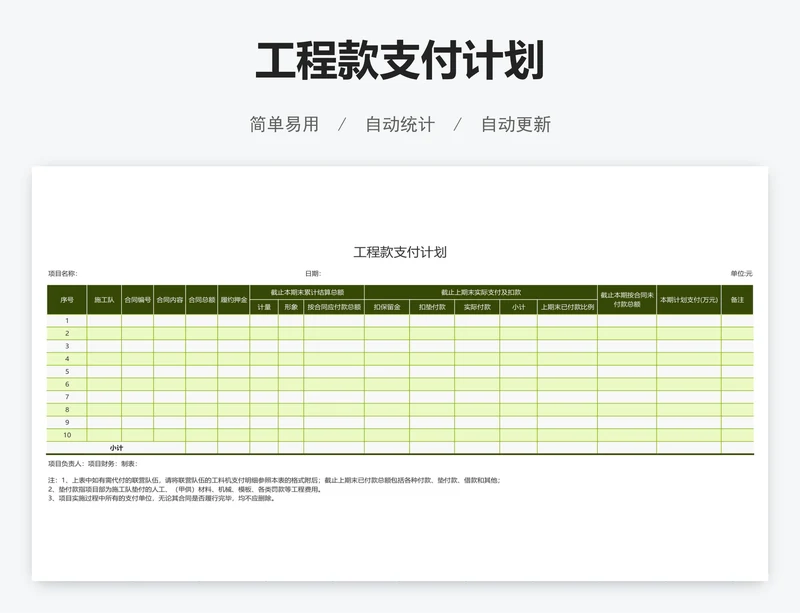Select the 施工队 column header
Viewport: 800px width, 613px height.
pyautogui.click(x=104, y=300)
